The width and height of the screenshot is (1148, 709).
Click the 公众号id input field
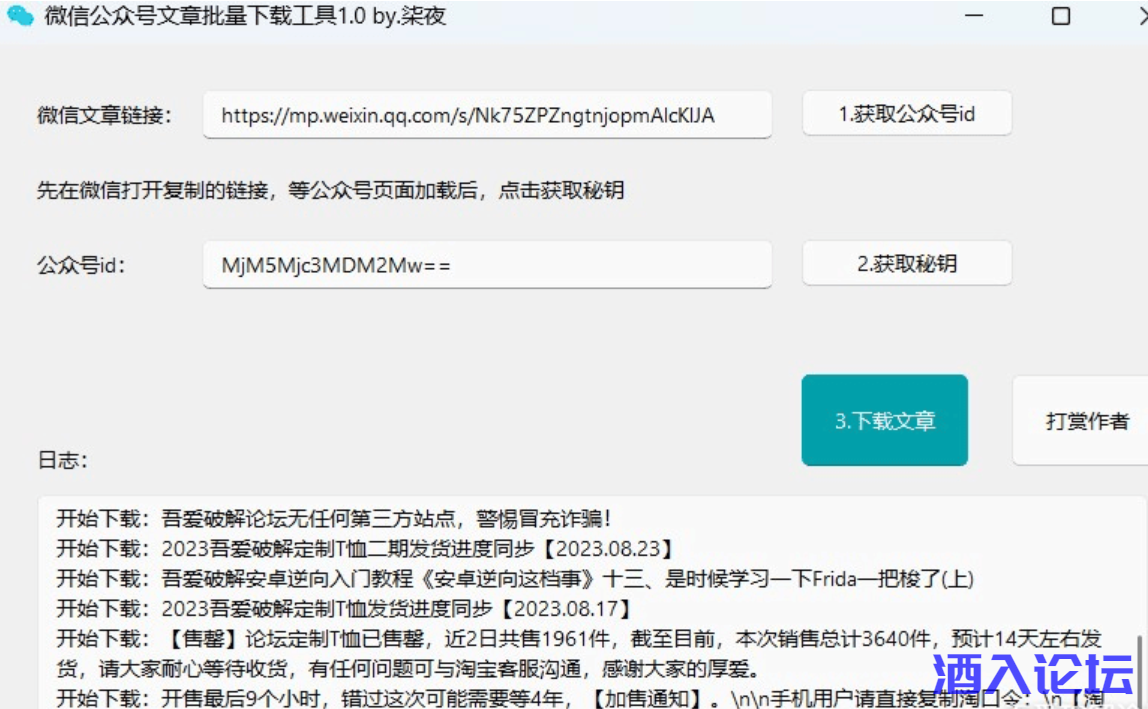tap(488, 265)
